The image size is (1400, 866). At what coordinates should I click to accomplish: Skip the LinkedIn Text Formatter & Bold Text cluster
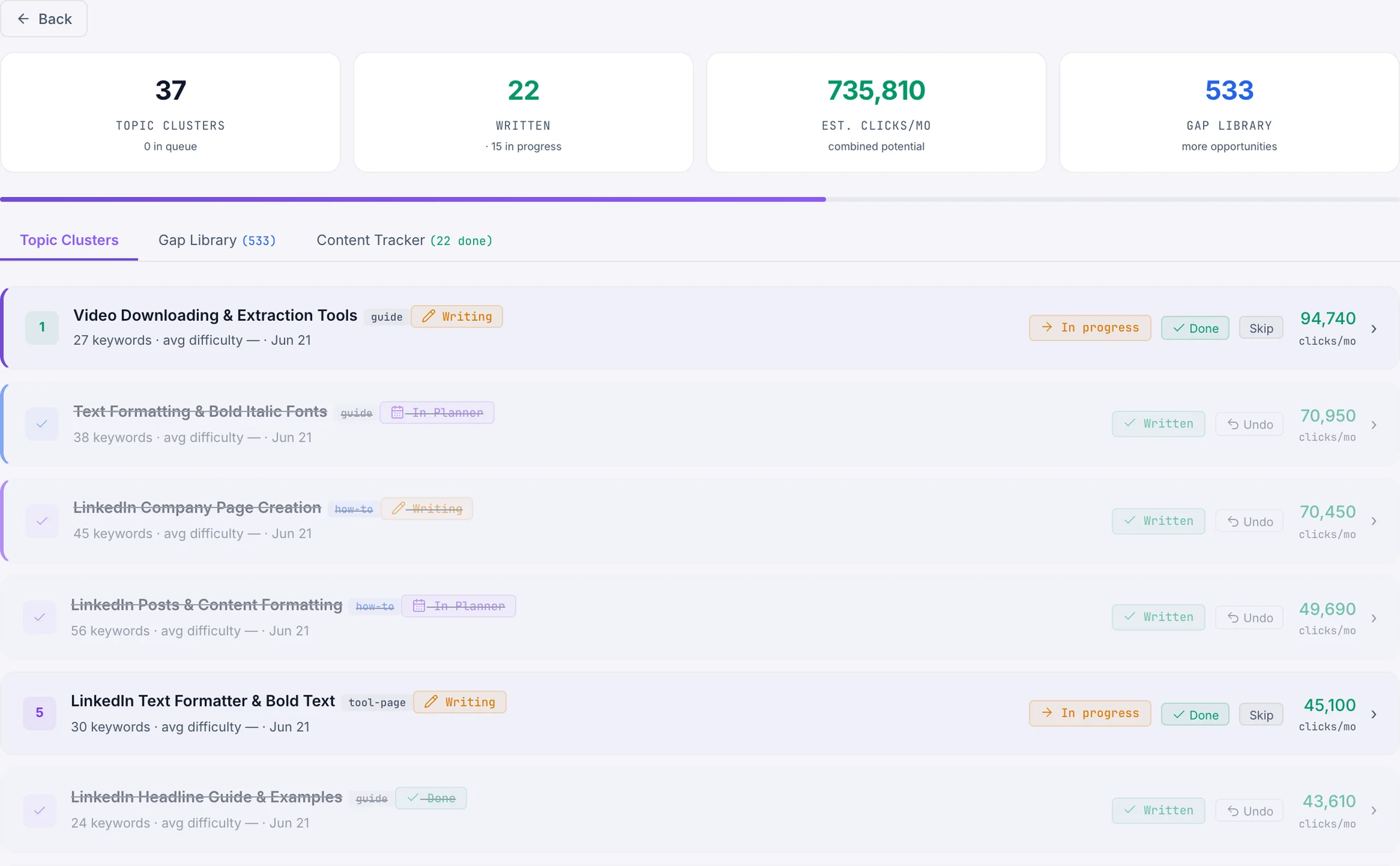(1261, 714)
